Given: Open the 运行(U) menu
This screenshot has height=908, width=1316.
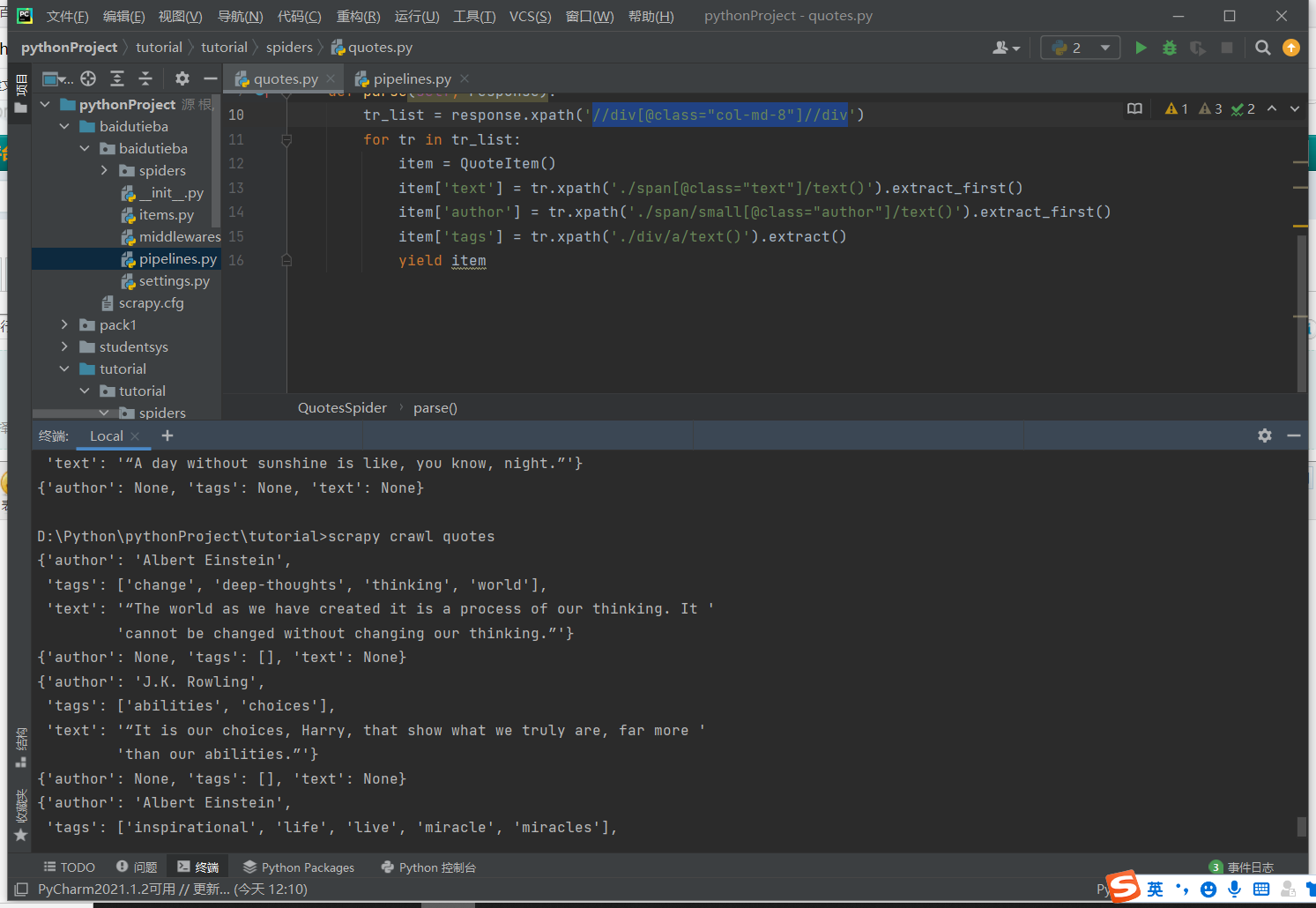Looking at the screenshot, I should 417,16.
